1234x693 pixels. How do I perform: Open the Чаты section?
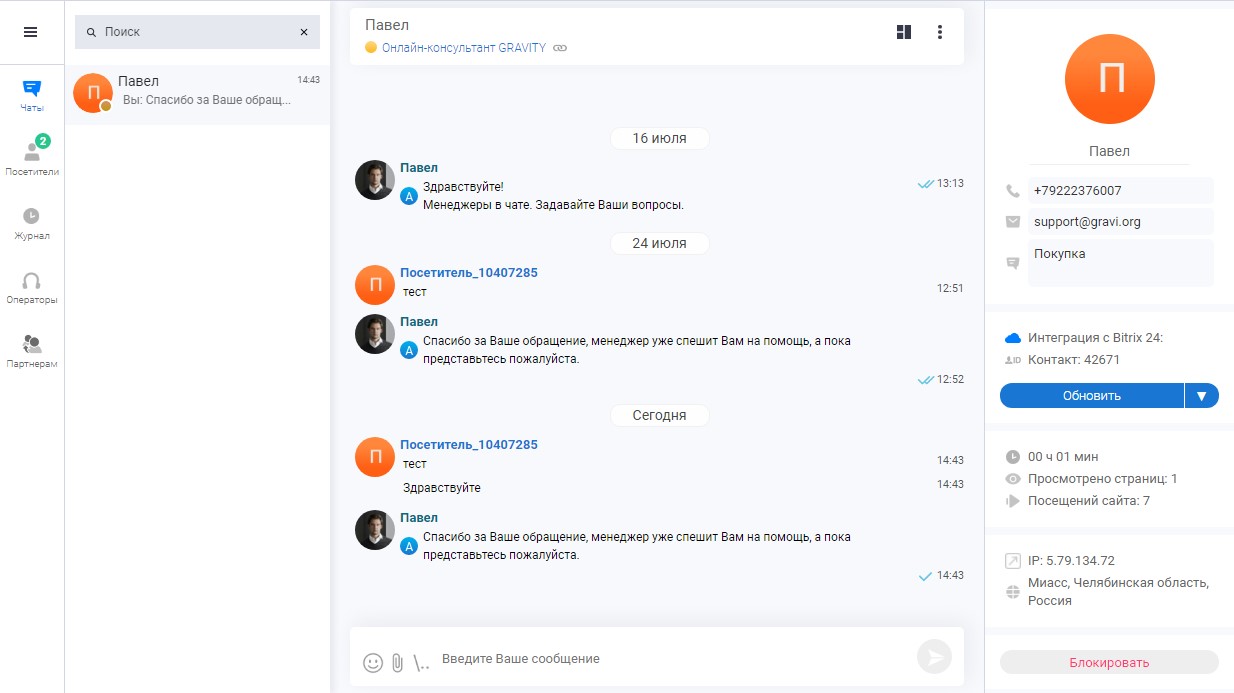coord(32,95)
